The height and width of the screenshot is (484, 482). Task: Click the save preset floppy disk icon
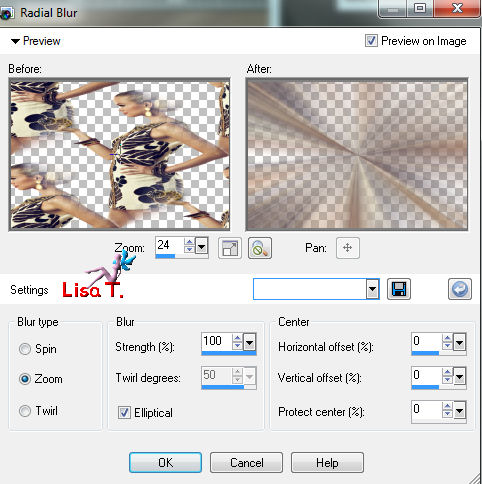pos(399,289)
